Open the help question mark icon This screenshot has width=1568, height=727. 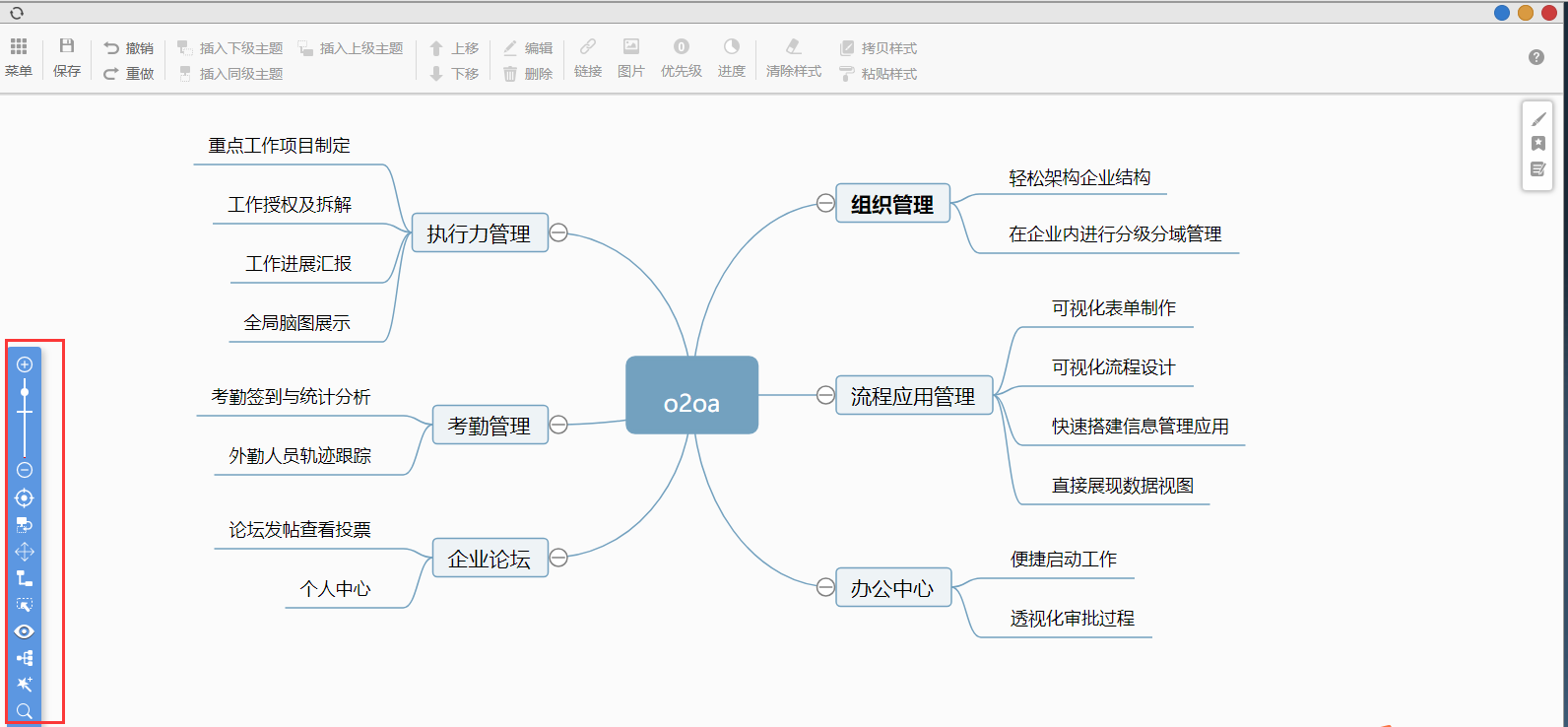coord(1536,57)
